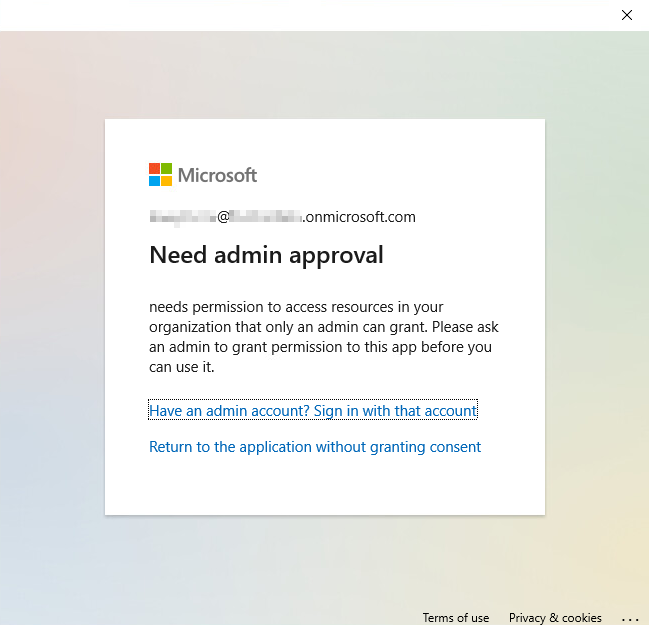Click the blank title bar area
Image resolution: width=649 pixels, height=625 pixels.
pos(300,15)
